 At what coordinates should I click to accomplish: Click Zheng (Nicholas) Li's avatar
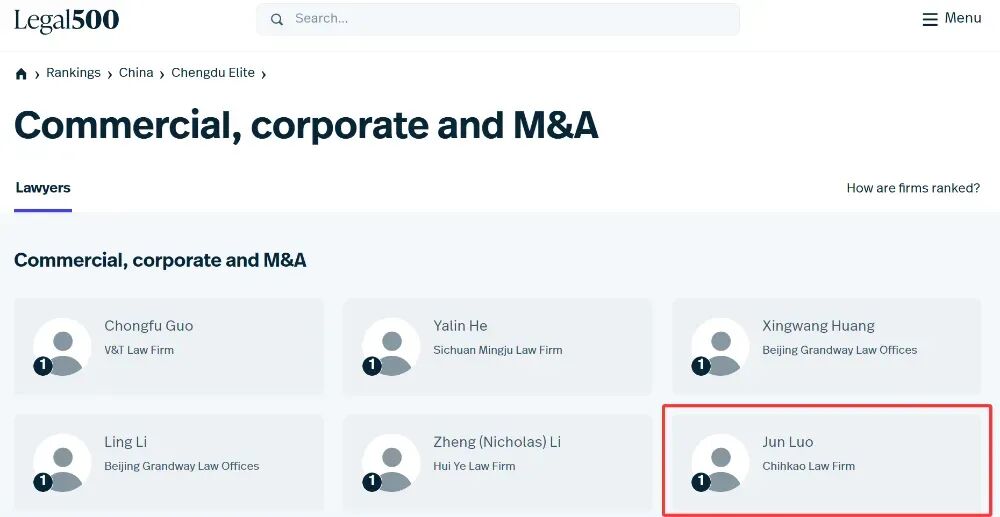(391, 463)
